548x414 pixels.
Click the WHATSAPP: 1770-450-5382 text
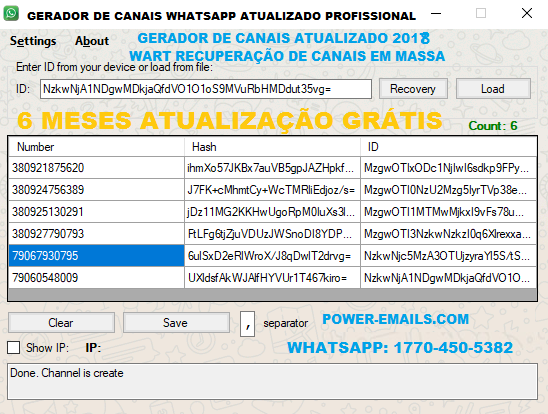(400, 348)
